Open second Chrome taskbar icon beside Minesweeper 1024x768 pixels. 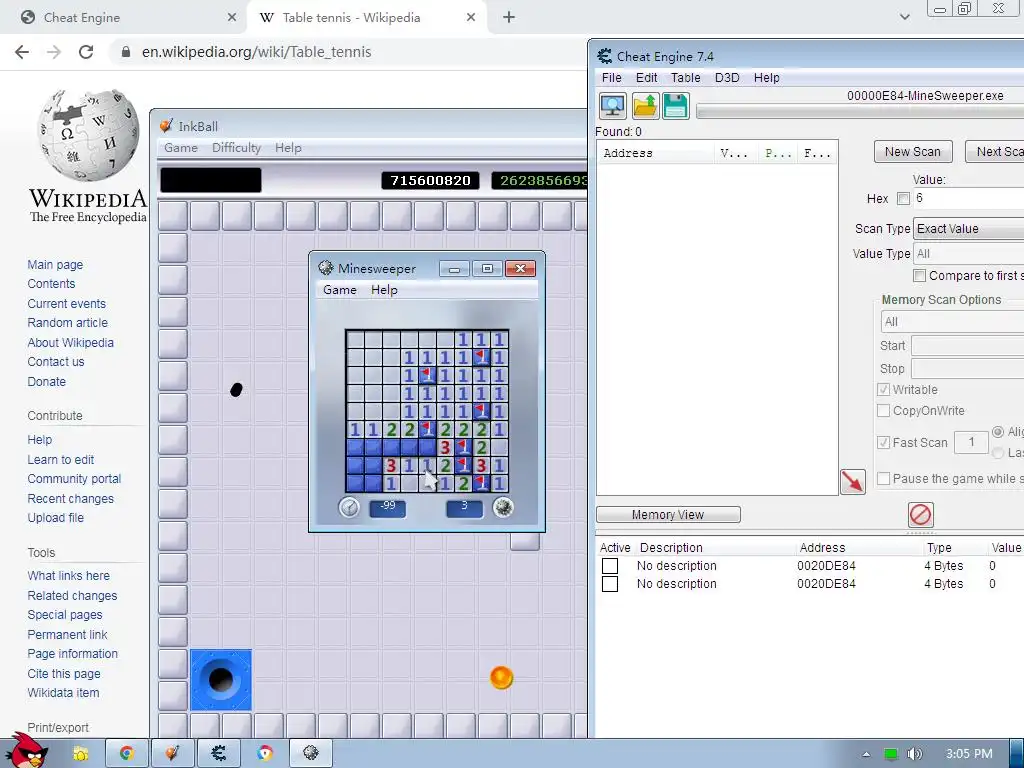coord(264,754)
